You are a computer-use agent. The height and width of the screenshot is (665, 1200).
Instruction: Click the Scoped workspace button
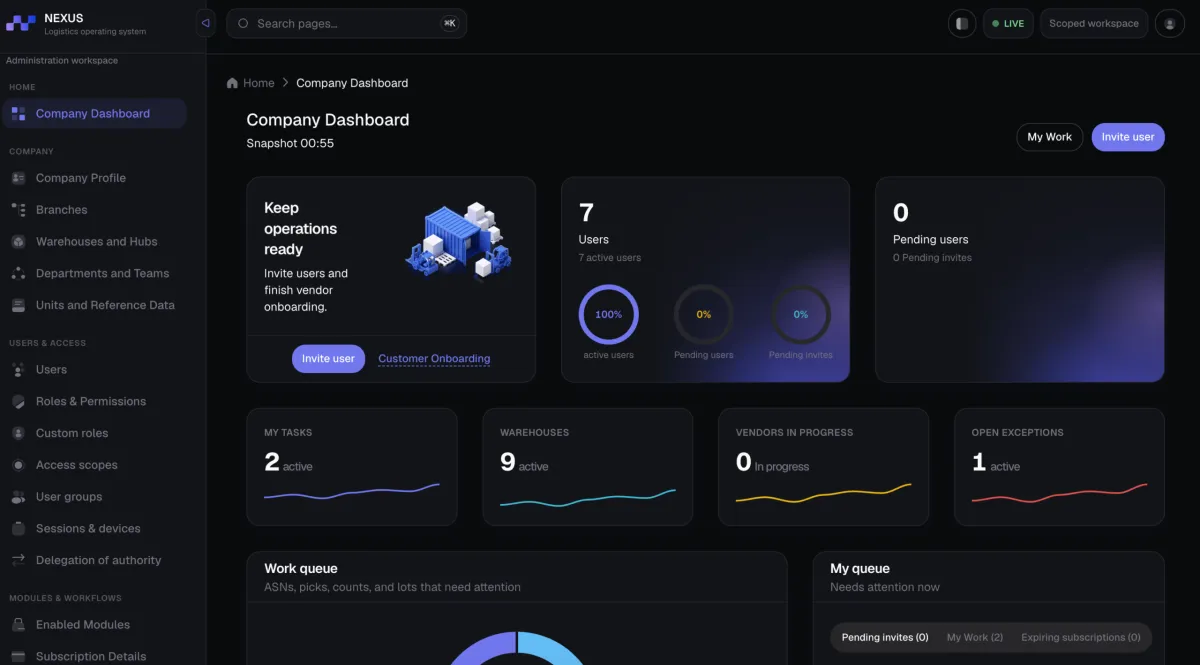click(x=1094, y=23)
